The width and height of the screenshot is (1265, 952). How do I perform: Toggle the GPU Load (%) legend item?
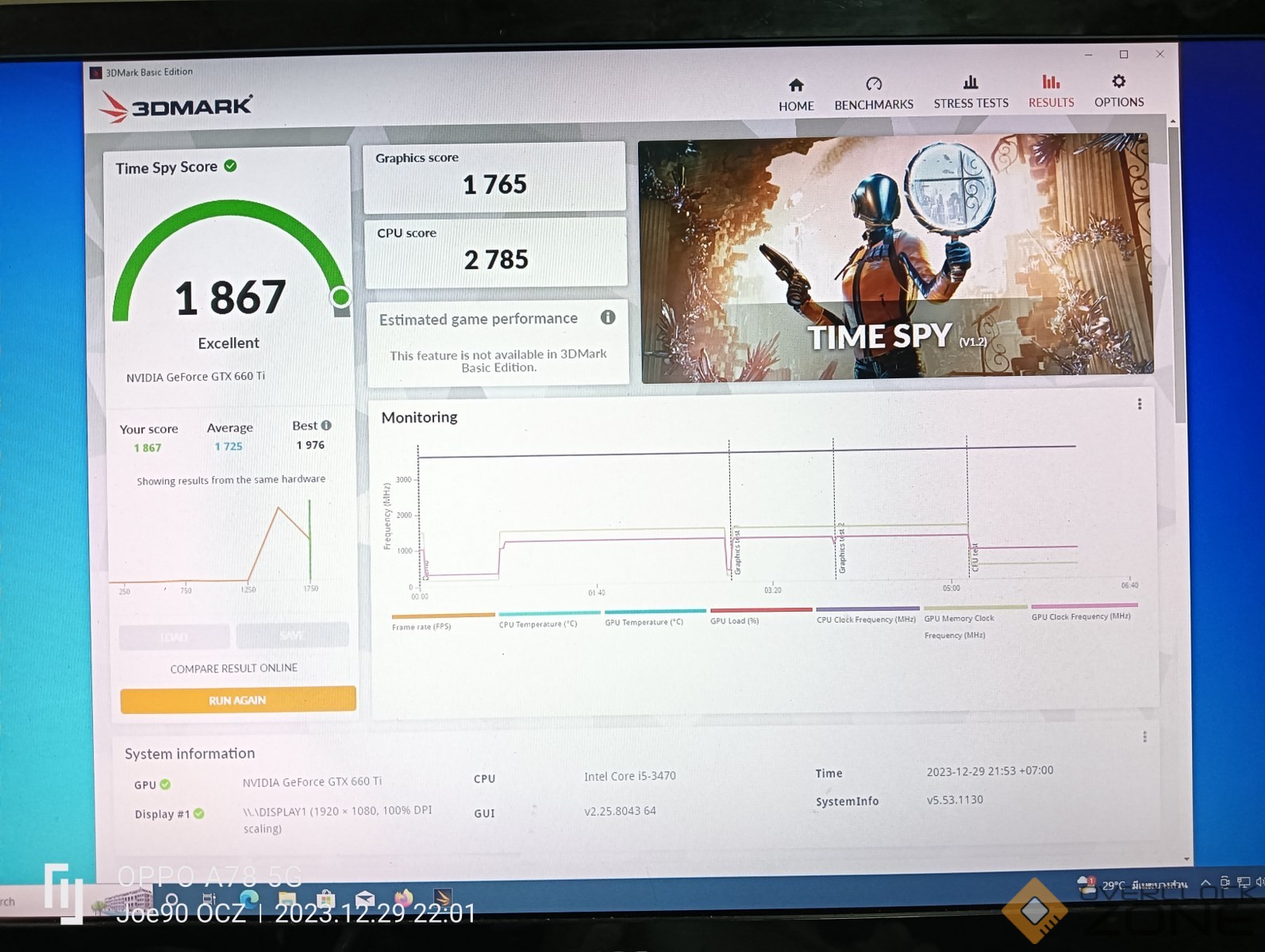[x=759, y=616]
